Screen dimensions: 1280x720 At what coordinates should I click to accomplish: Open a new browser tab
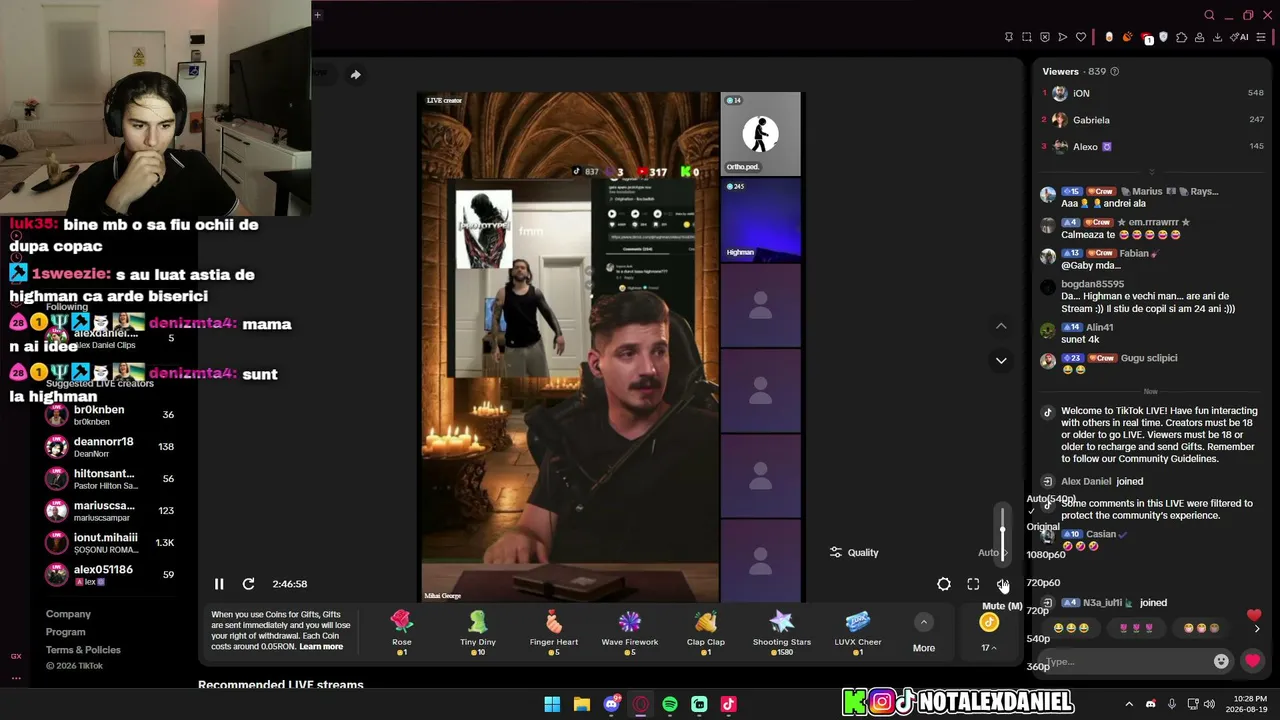click(x=317, y=15)
